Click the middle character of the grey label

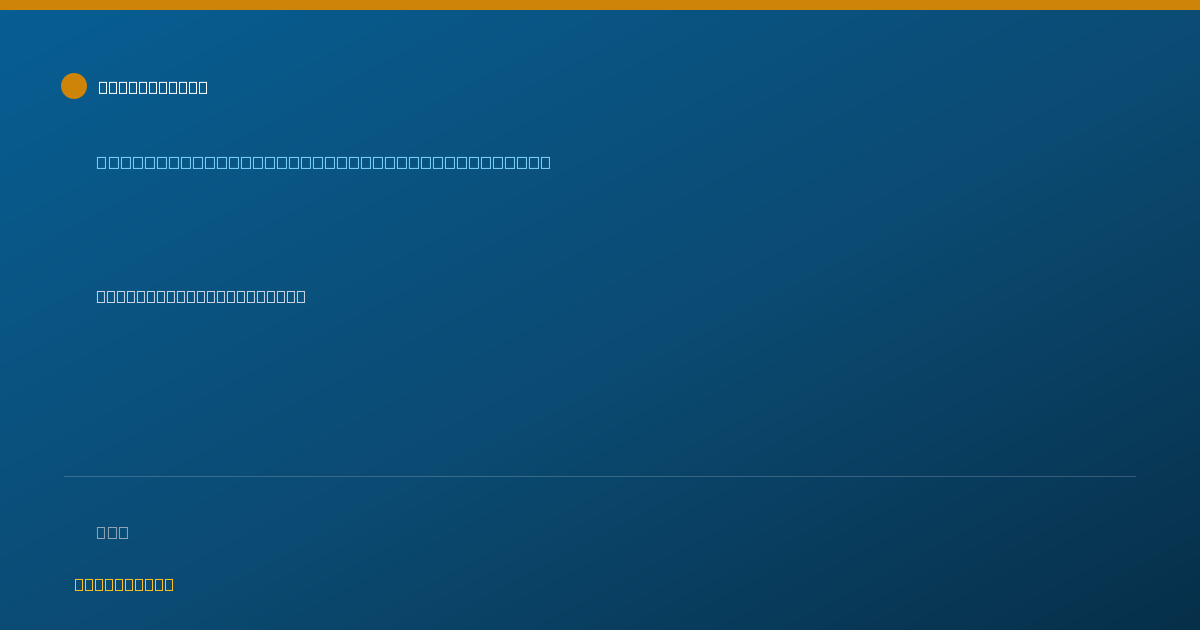tap(112, 532)
